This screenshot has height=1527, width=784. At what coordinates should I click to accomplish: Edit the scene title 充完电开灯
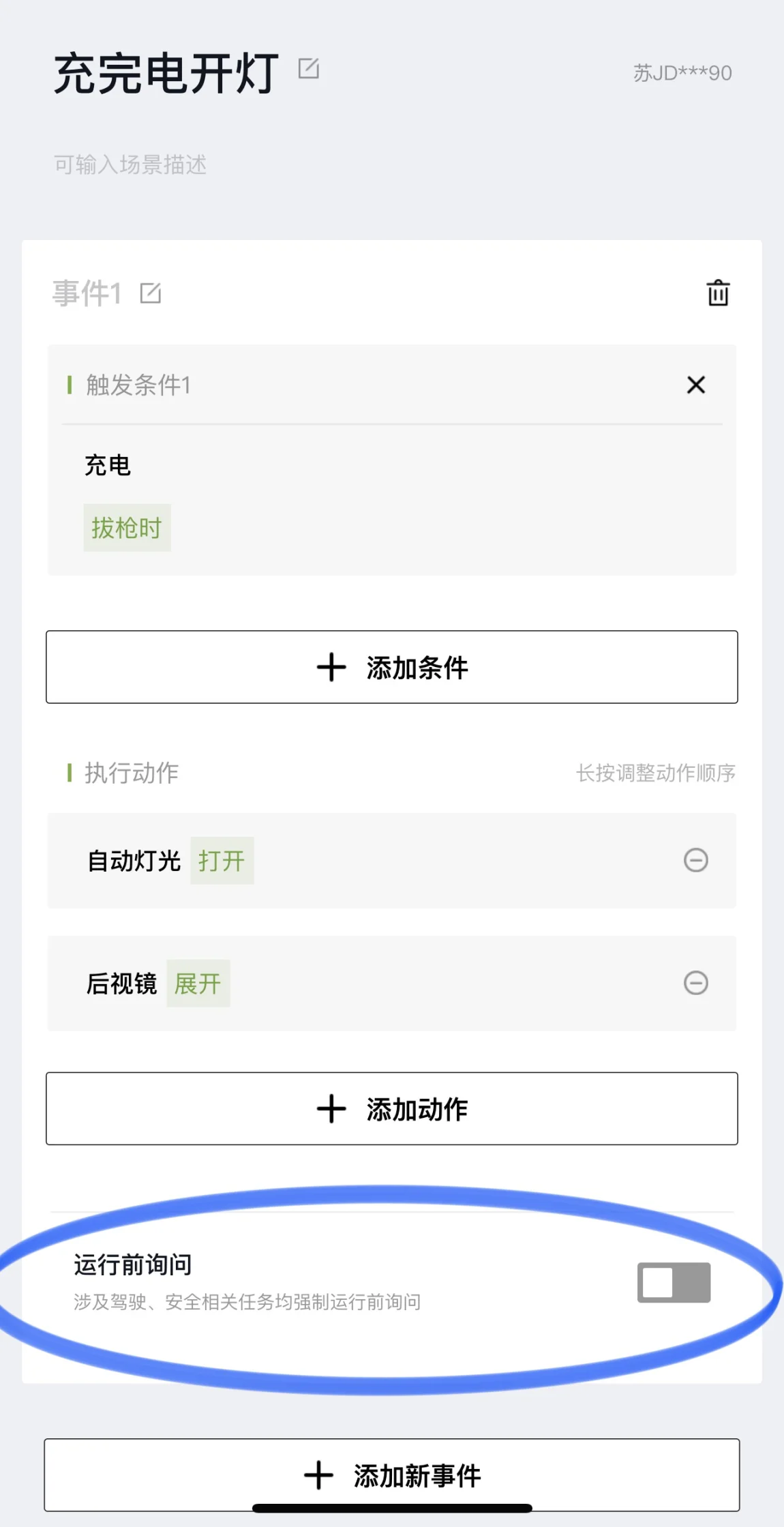point(309,69)
